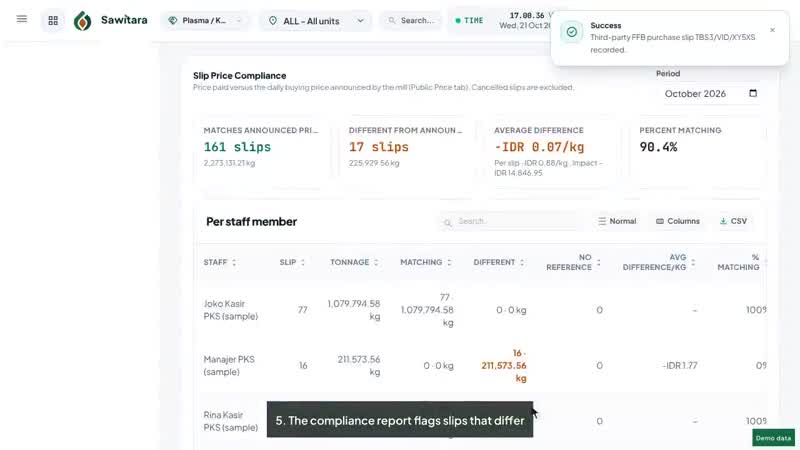Viewport: 800px width, 450px height.
Task: Click the TIME status indicator
Action: coord(469,20)
